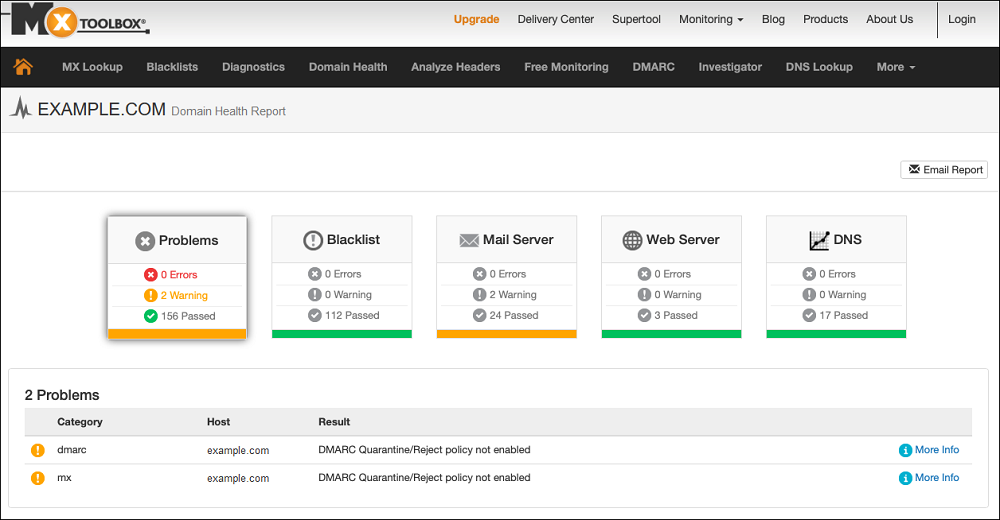
Task: Click the mx row warning icon
Action: [x=38, y=478]
